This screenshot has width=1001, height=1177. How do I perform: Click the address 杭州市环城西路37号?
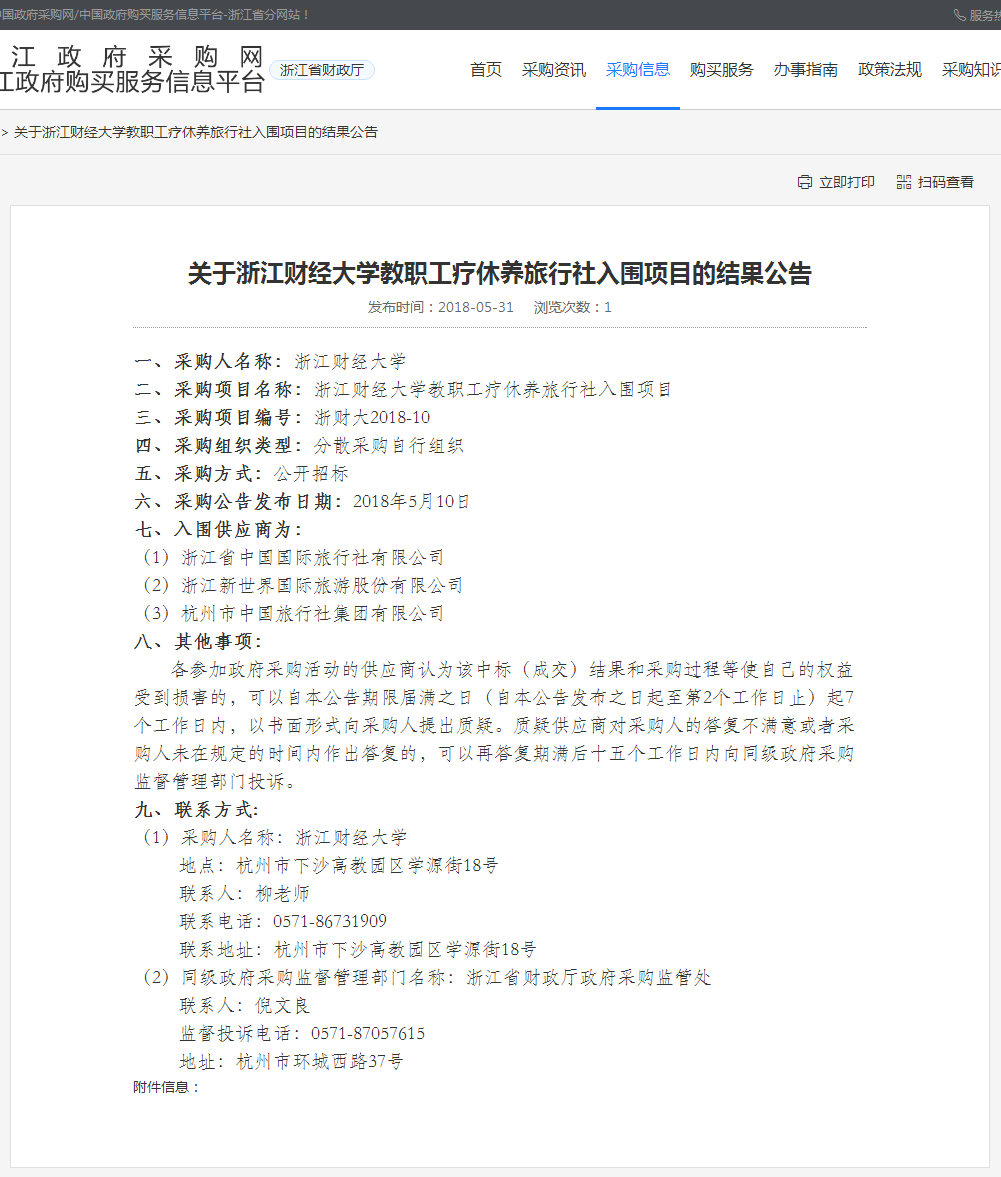(320, 1061)
